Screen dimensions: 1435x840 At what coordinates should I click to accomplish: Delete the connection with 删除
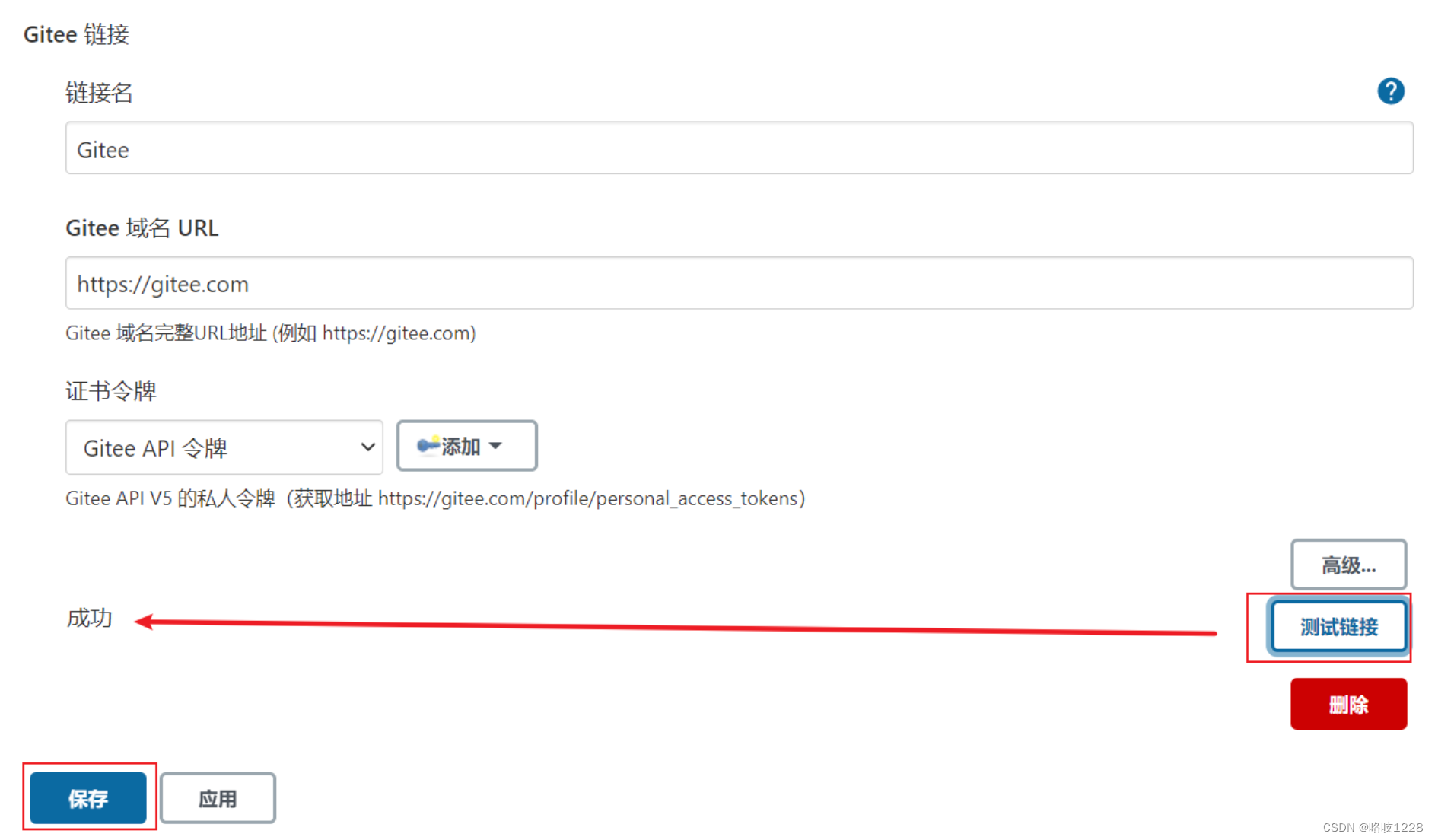pyautogui.click(x=1348, y=704)
